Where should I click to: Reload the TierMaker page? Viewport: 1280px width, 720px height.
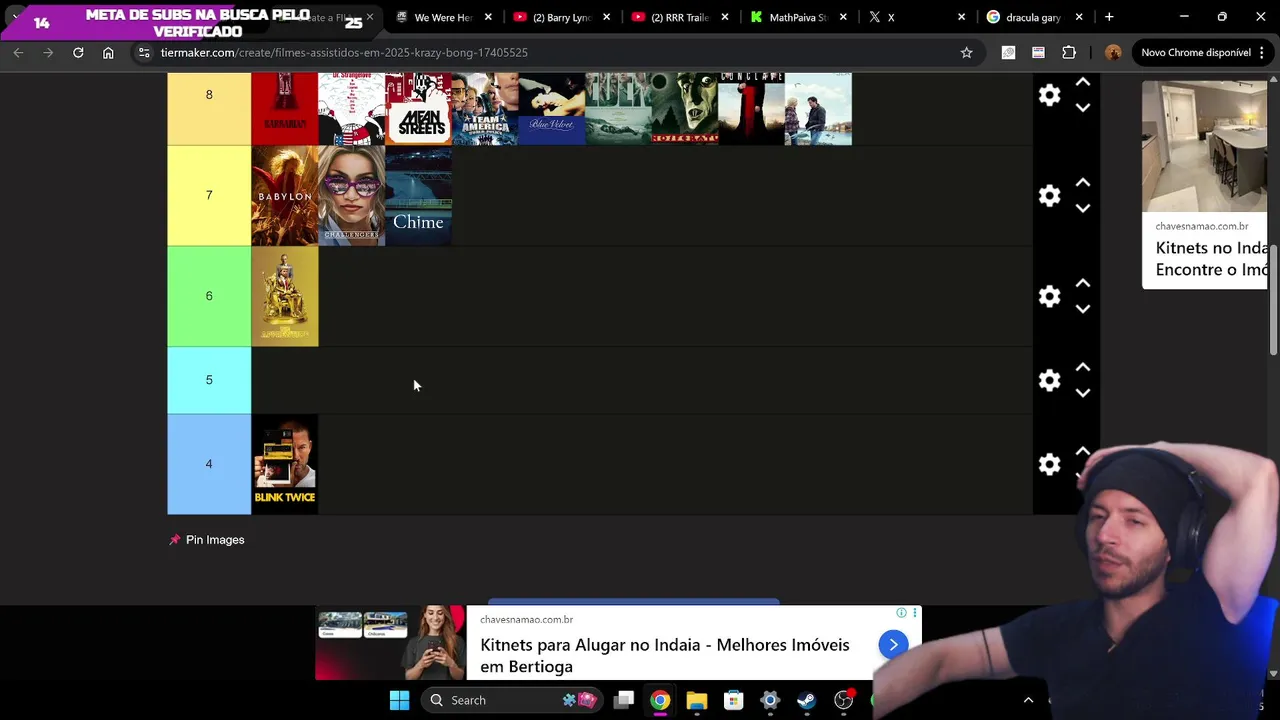click(x=78, y=52)
